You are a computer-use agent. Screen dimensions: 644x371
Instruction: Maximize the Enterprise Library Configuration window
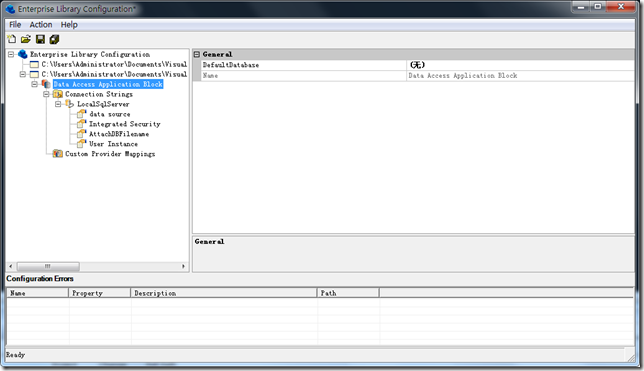(598, 7)
